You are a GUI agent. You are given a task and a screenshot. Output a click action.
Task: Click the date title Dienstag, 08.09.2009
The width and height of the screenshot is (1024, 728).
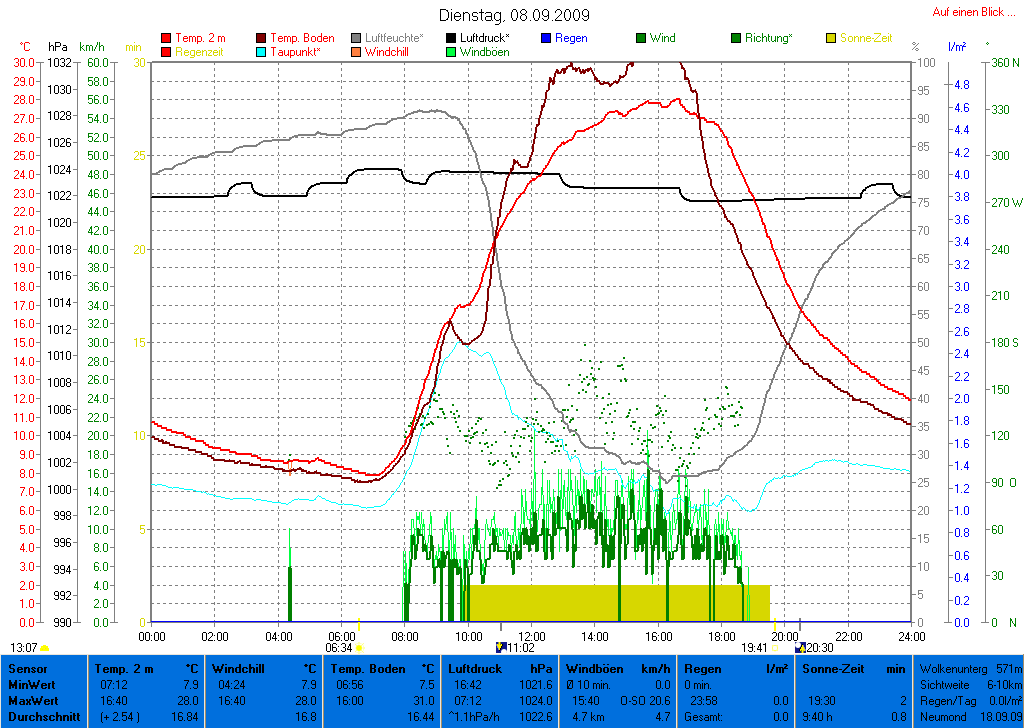(514, 15)
